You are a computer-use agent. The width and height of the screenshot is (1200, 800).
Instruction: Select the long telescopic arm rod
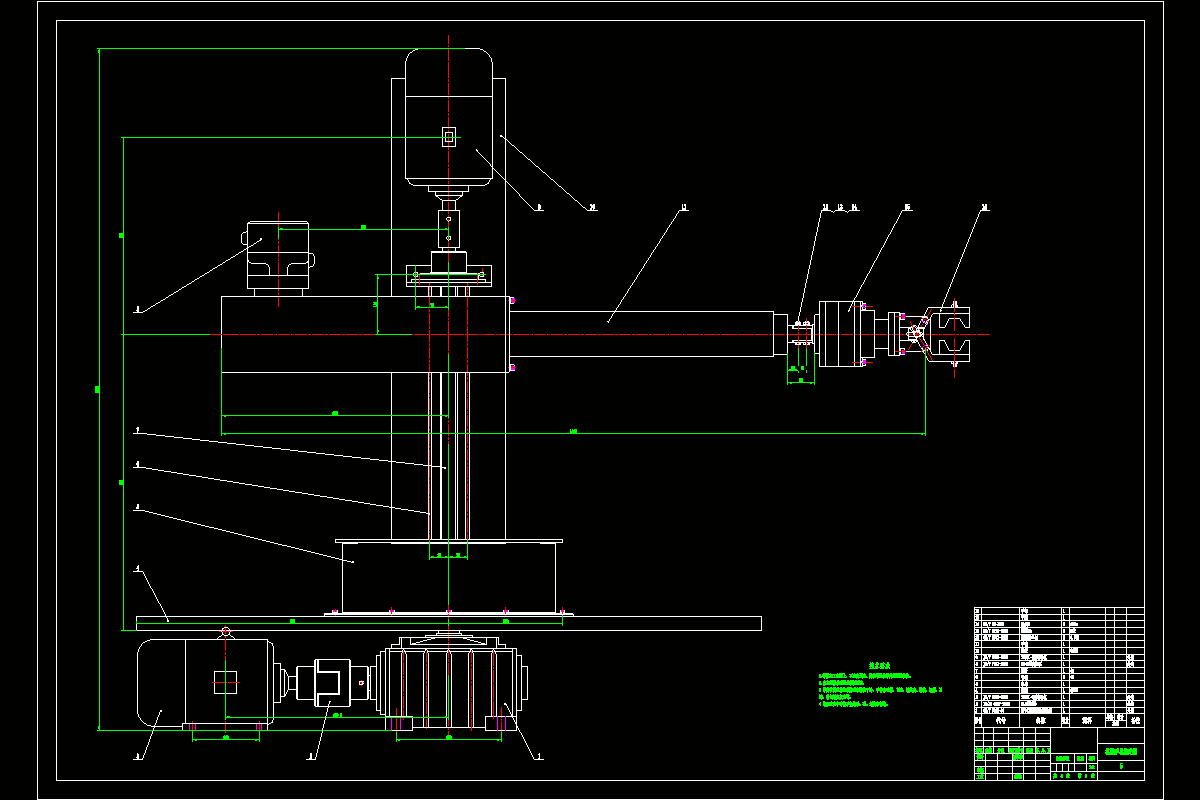coord(642,333)
